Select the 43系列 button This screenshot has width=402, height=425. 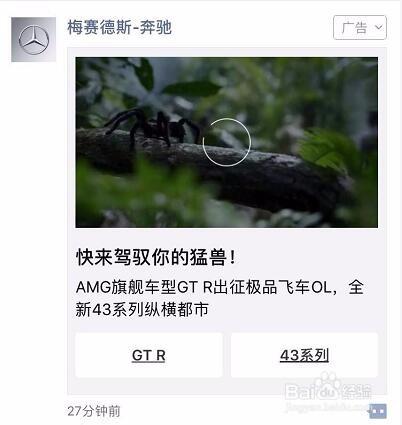pyautogui.click(x=304, y=355)
